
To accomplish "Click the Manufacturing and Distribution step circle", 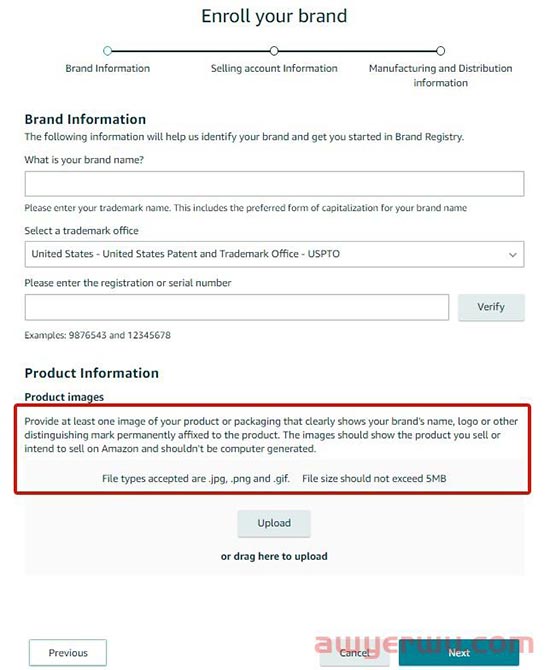I will pos(440,51).
